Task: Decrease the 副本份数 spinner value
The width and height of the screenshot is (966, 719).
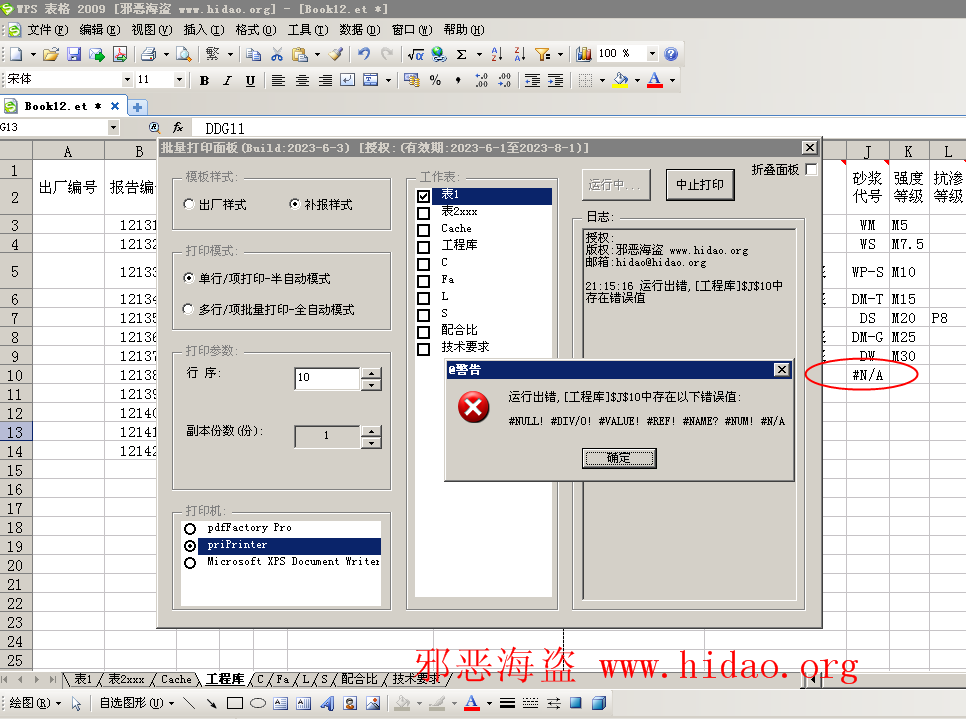Action: tap(371, 442)
